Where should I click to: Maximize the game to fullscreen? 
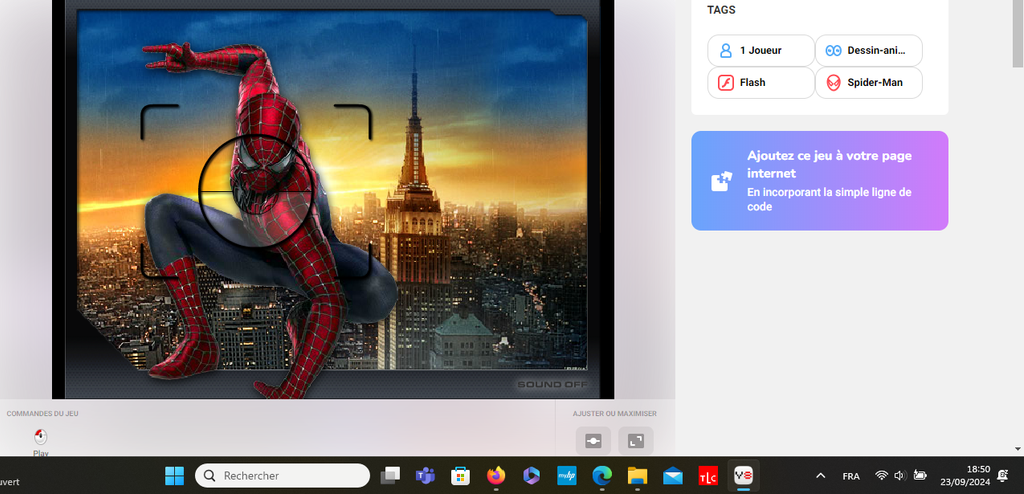click(635, 440)
